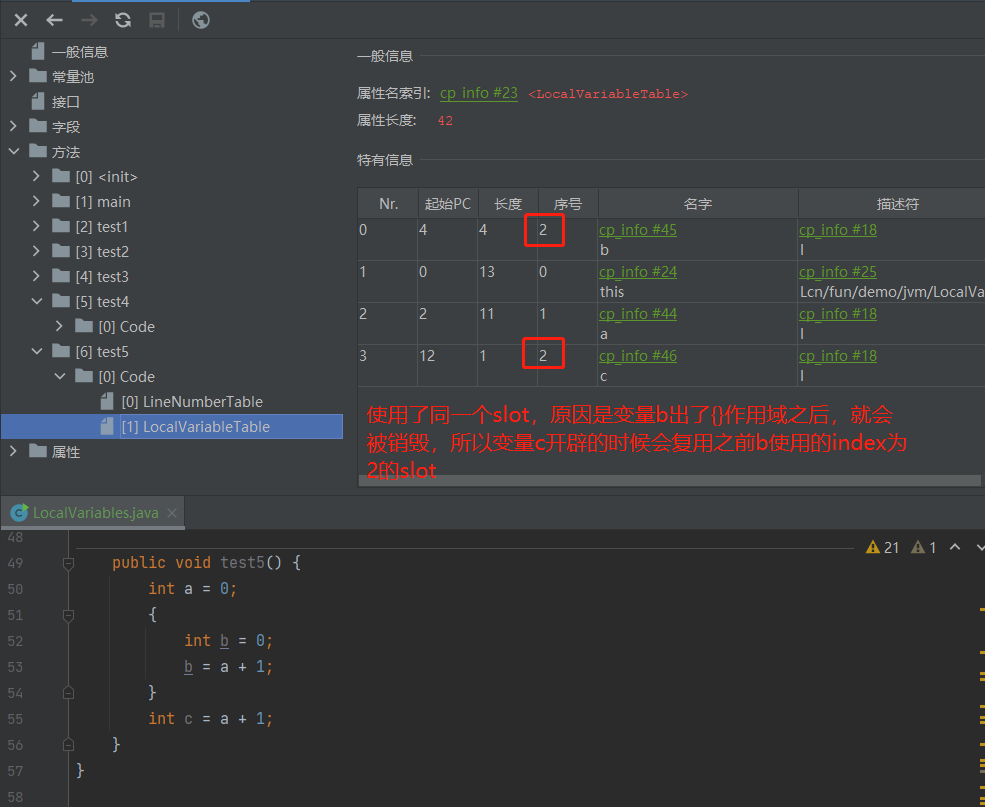Select the [6] test5 tree label
The image size is (985, 807).
102,352
